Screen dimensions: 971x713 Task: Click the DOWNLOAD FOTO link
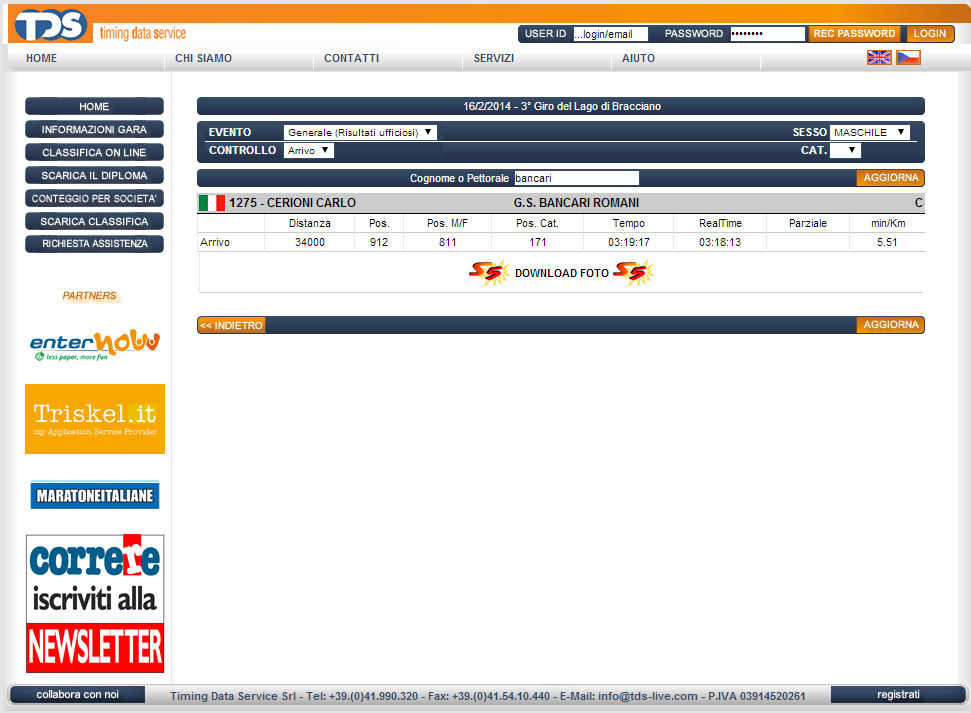(x=561, y=273)
